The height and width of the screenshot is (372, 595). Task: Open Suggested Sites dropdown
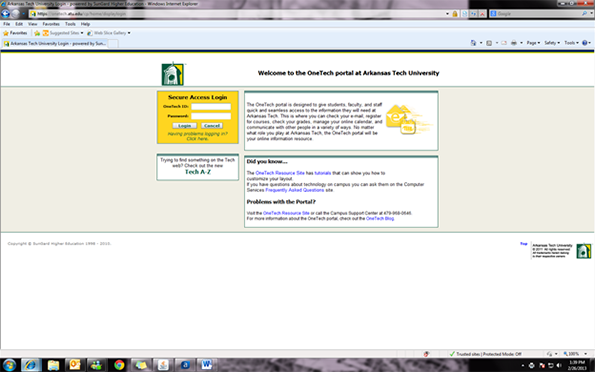pyautogui.click(x=63, y=33)
